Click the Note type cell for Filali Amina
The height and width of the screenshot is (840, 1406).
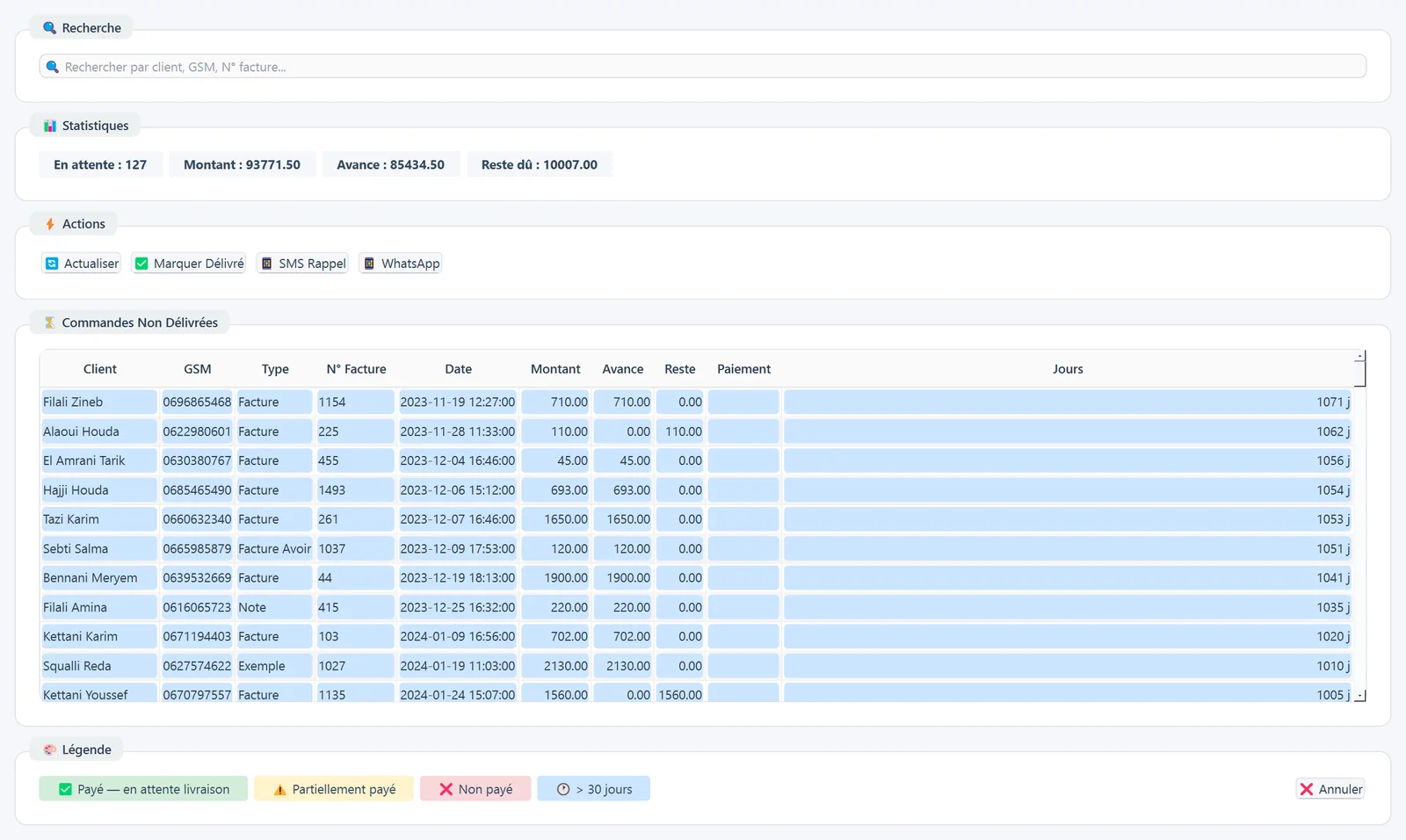click(x=274, y=607)
